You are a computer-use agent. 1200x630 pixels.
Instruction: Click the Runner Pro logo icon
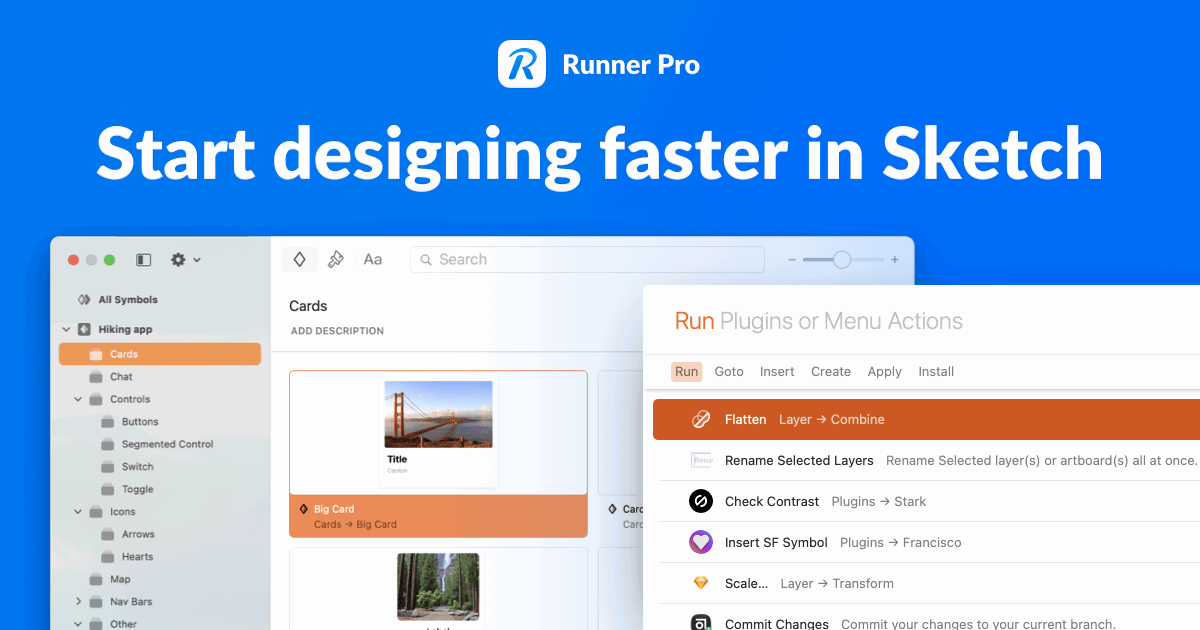(522, 64)
